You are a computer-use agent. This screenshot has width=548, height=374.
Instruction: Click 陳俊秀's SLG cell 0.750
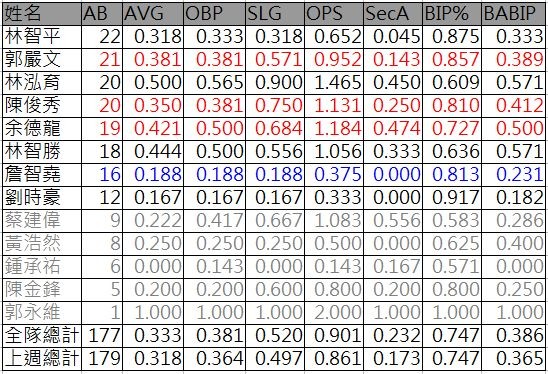click(275, 106)
